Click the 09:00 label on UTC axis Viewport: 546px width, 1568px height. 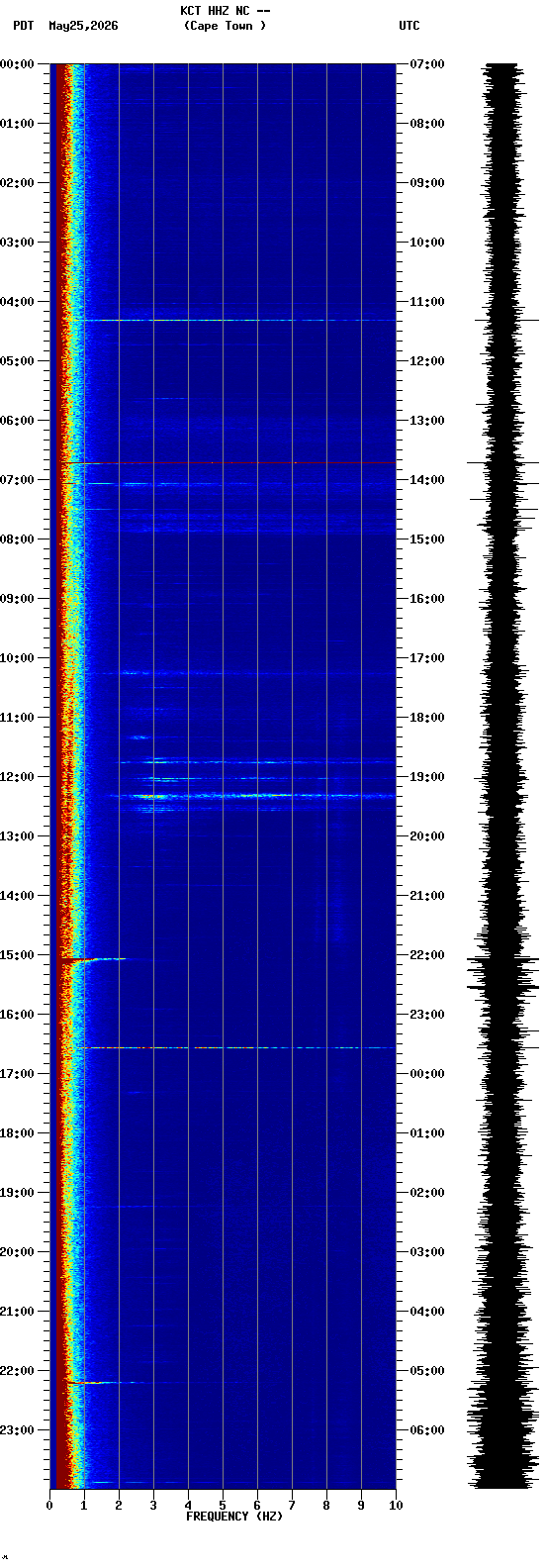point(427,183)
